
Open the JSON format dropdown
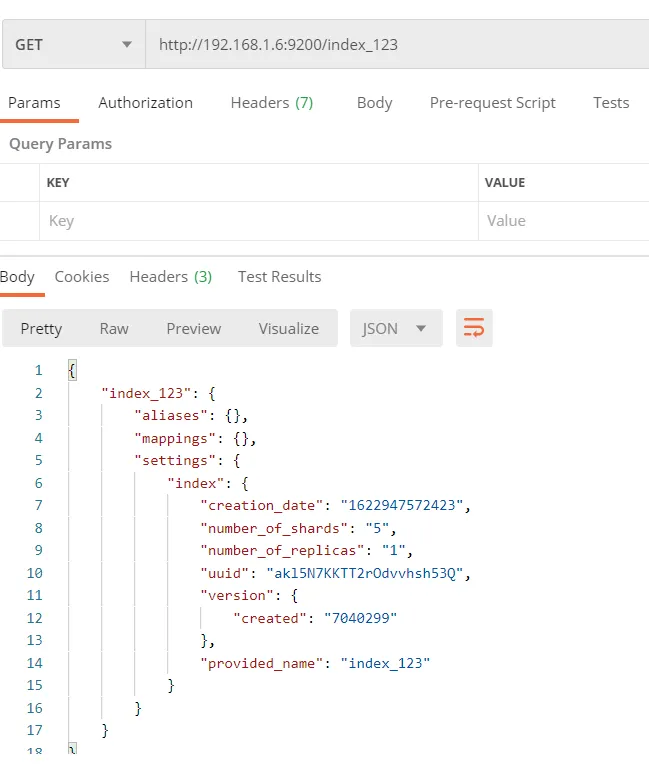(x=395, y=328)
